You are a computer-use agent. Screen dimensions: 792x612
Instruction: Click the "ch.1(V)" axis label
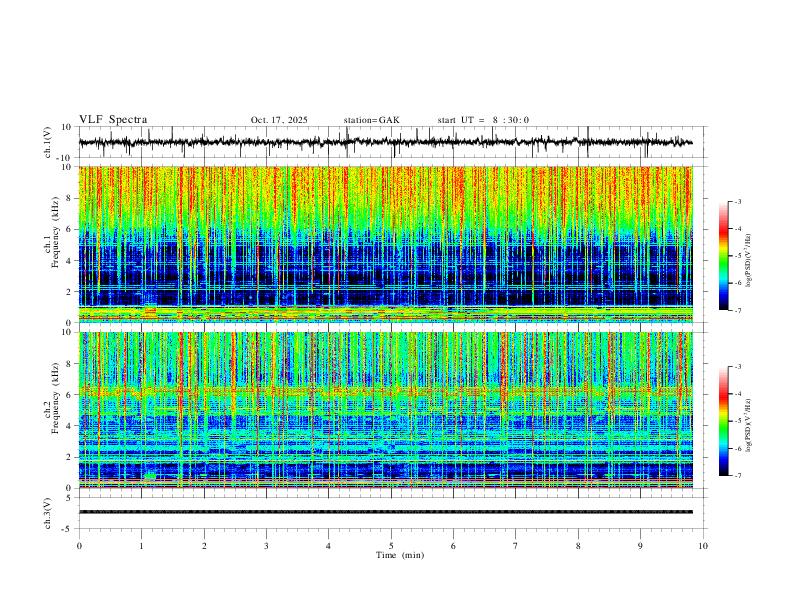coord(48,142)
